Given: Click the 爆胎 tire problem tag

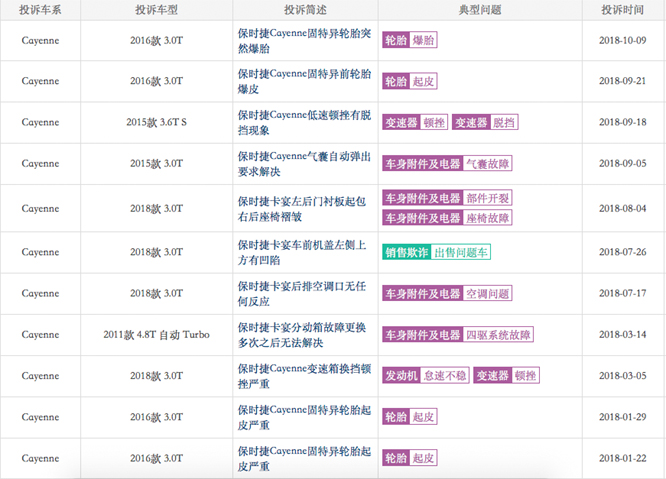Looking at the screenshot, I should click(x=424, y=40).
